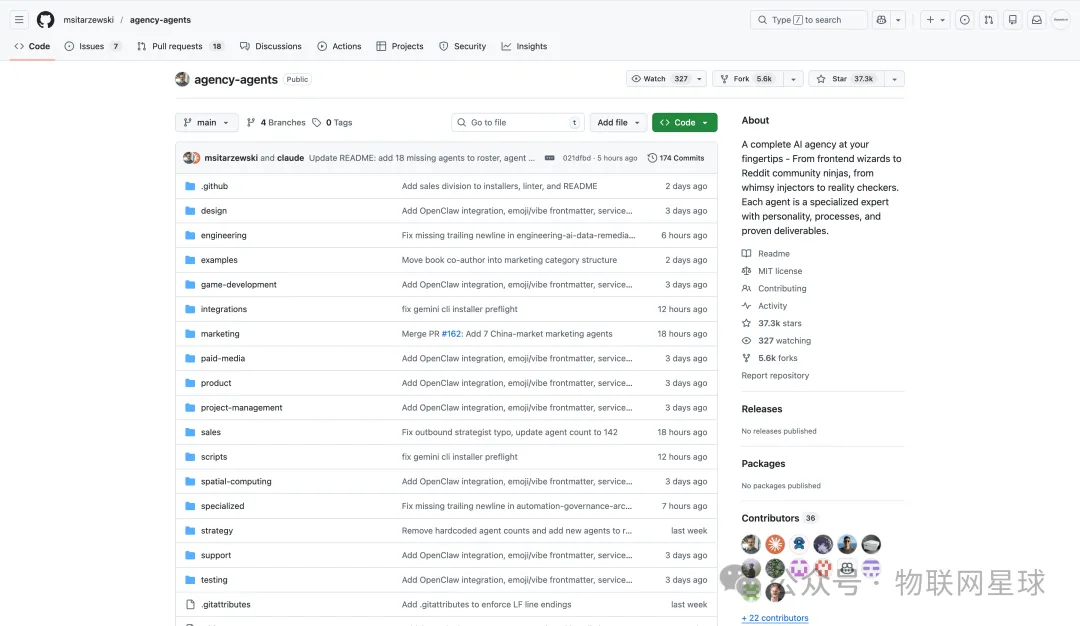Open the main branch selector
The height and width of the screenshot is (626, 1080).
207,123
